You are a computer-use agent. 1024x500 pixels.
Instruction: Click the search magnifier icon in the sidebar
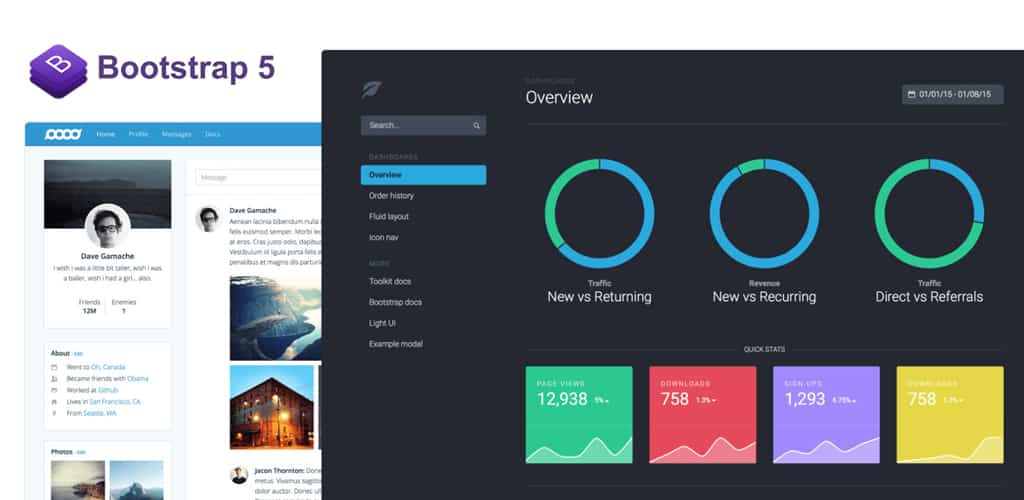point(477,125)
